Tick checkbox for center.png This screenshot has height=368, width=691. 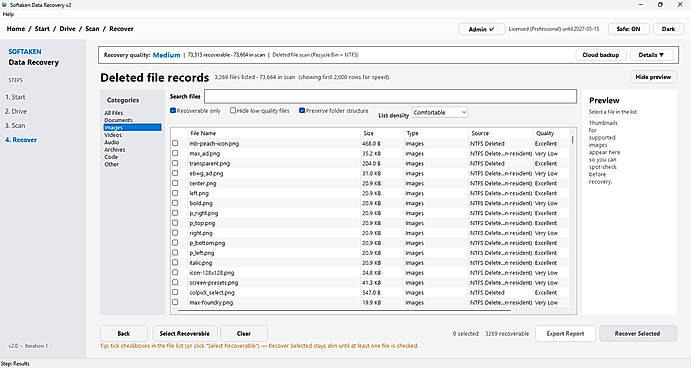click(175, 183)
